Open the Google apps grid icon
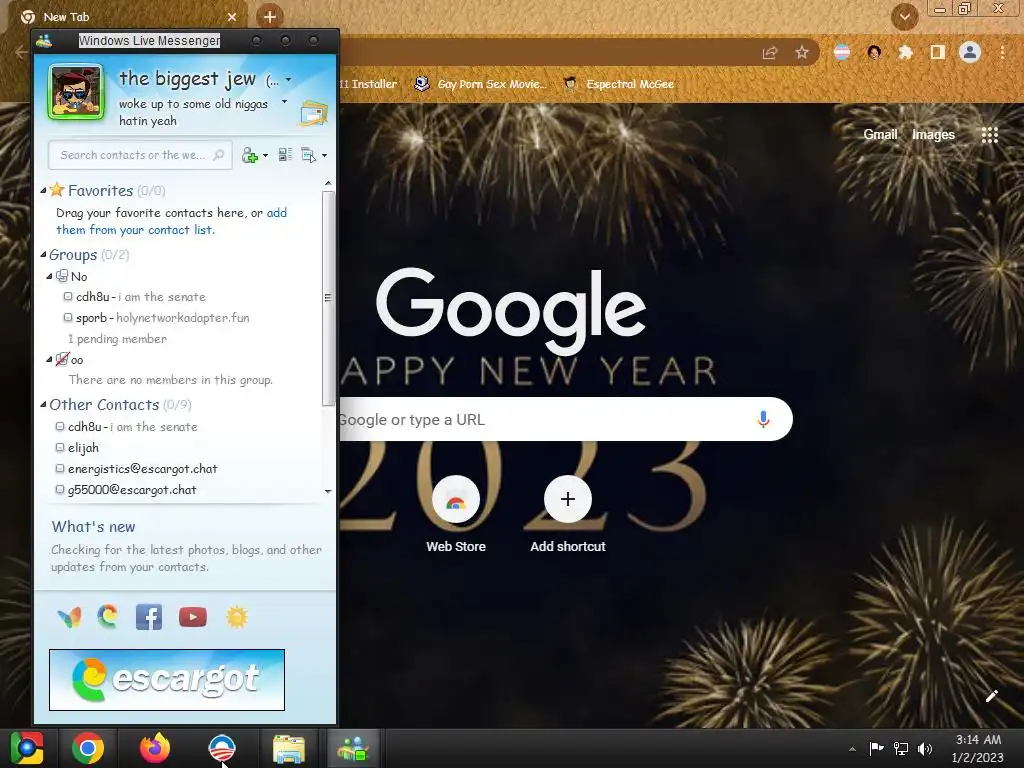 989,135
